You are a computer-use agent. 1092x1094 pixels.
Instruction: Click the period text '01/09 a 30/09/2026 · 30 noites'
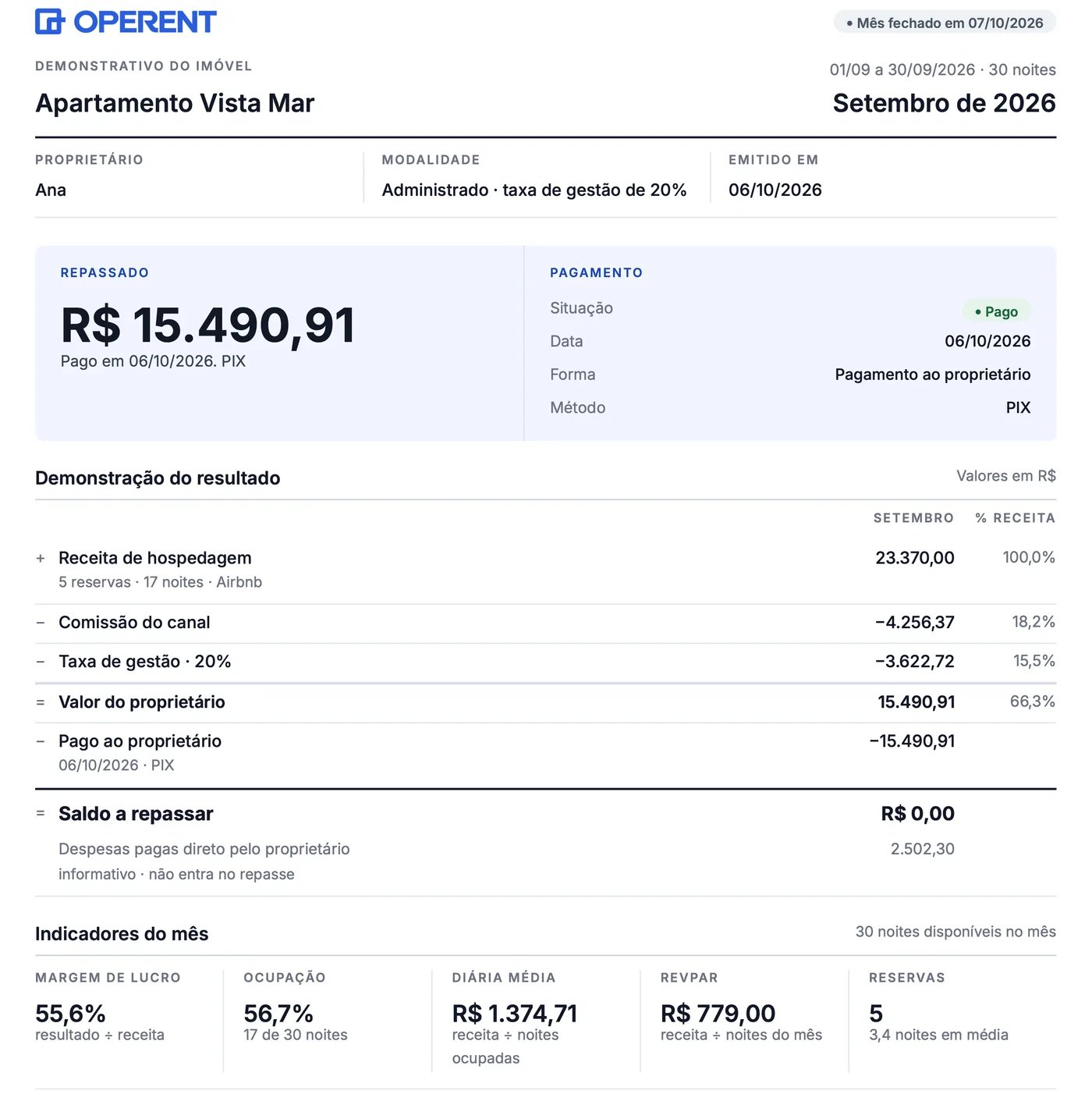942,69
